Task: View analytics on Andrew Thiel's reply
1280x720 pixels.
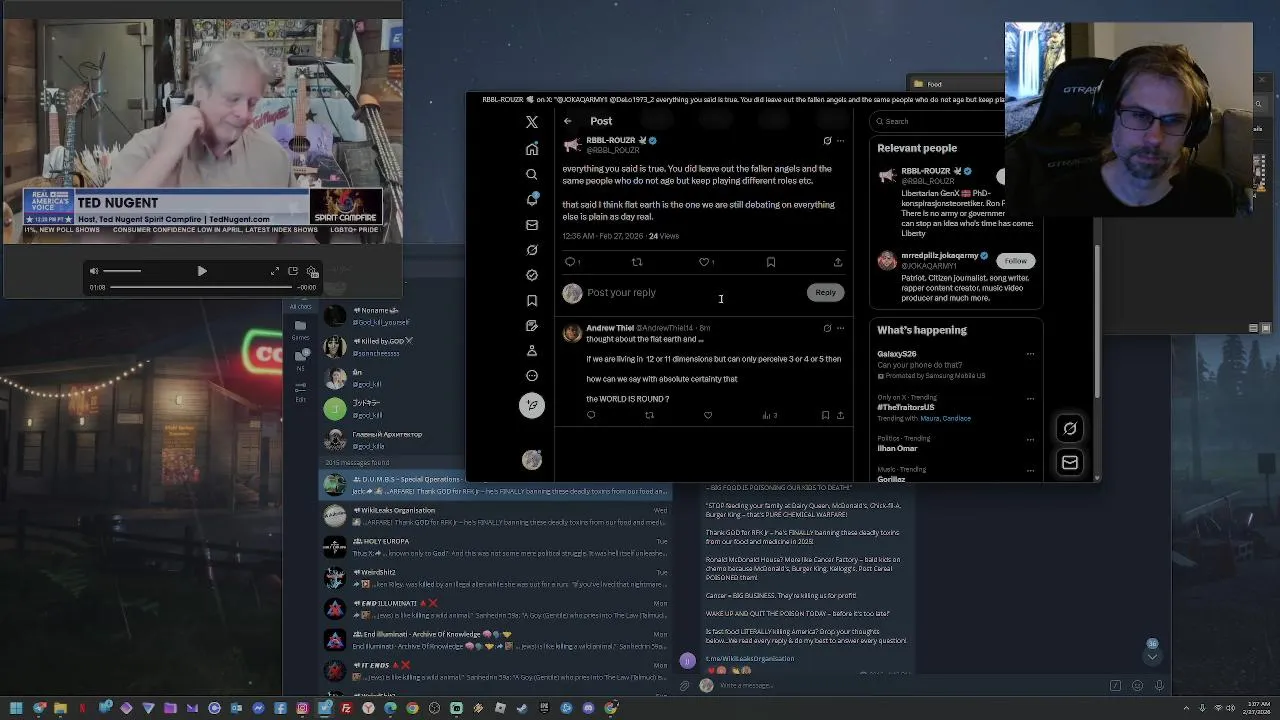Action: [x=769, y=415]
